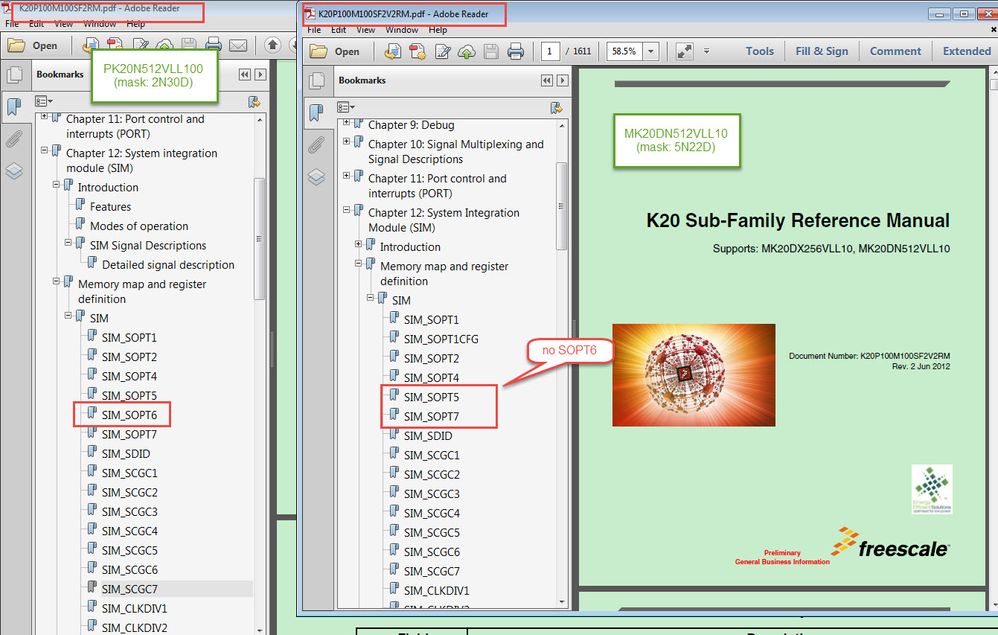This screenshot has height=635, width=998.
Task: Toggle Read Mode arrows icon in right window
Action: coord(685,52)
